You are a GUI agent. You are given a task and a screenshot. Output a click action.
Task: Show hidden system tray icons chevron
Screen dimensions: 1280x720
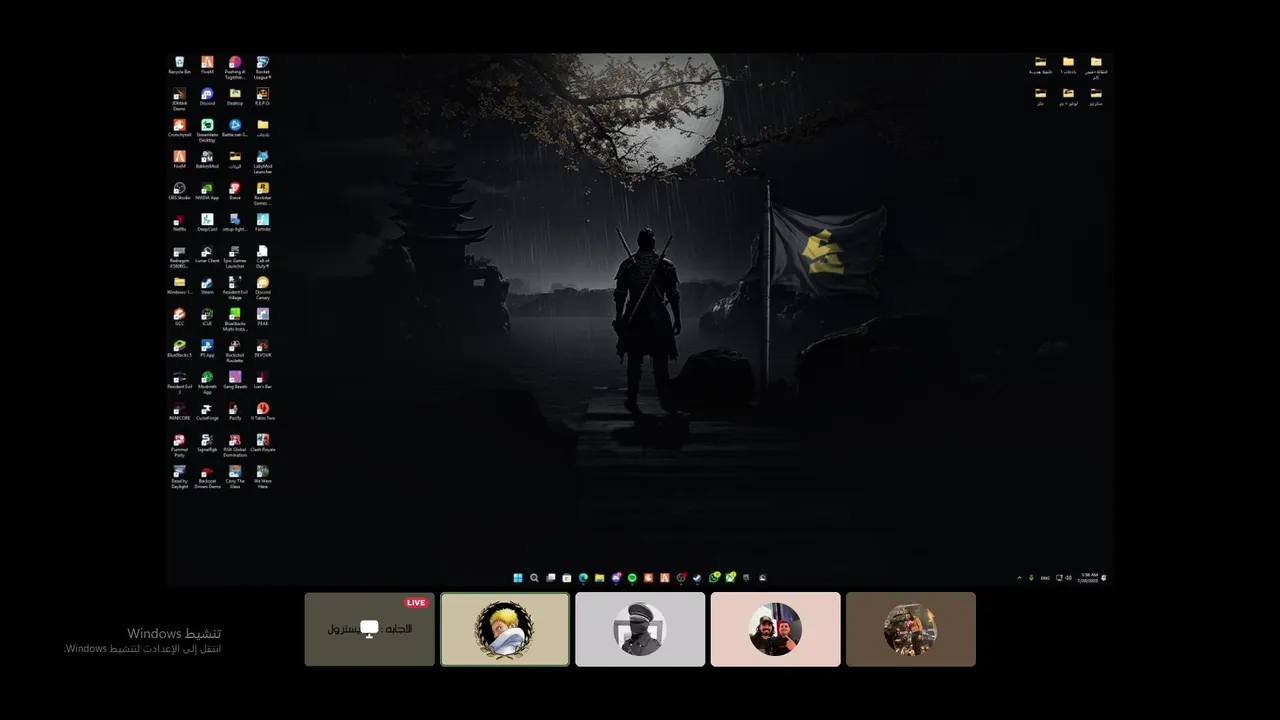1020,578
